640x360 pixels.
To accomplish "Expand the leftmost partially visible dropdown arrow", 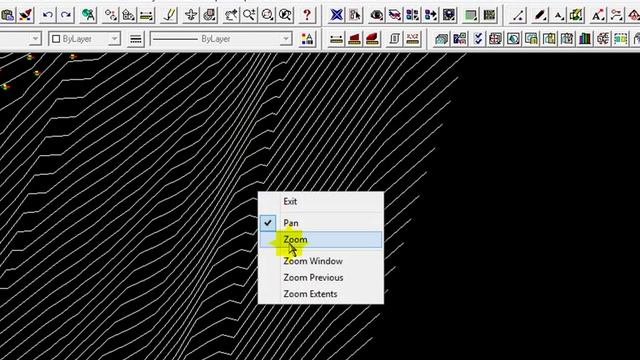I will pyautogui.click(x=35, y=39).
